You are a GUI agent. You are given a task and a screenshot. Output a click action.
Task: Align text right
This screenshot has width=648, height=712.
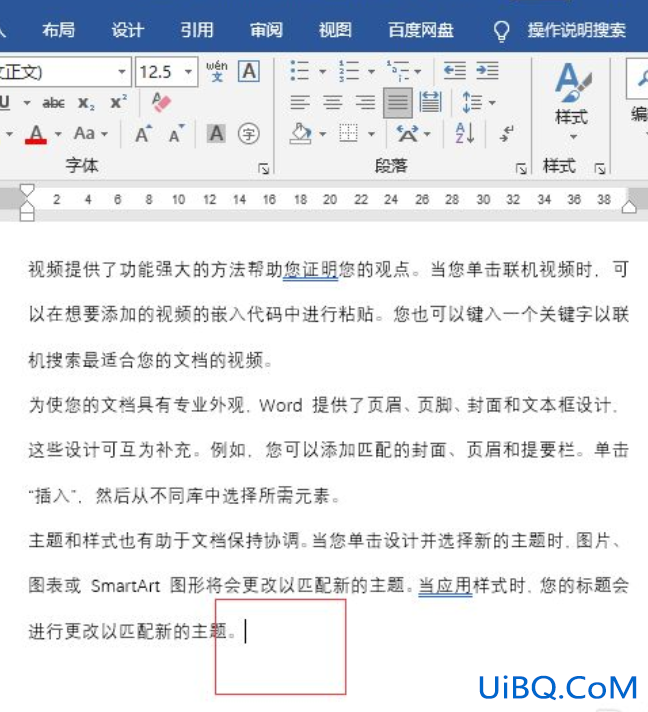point(365,102)
